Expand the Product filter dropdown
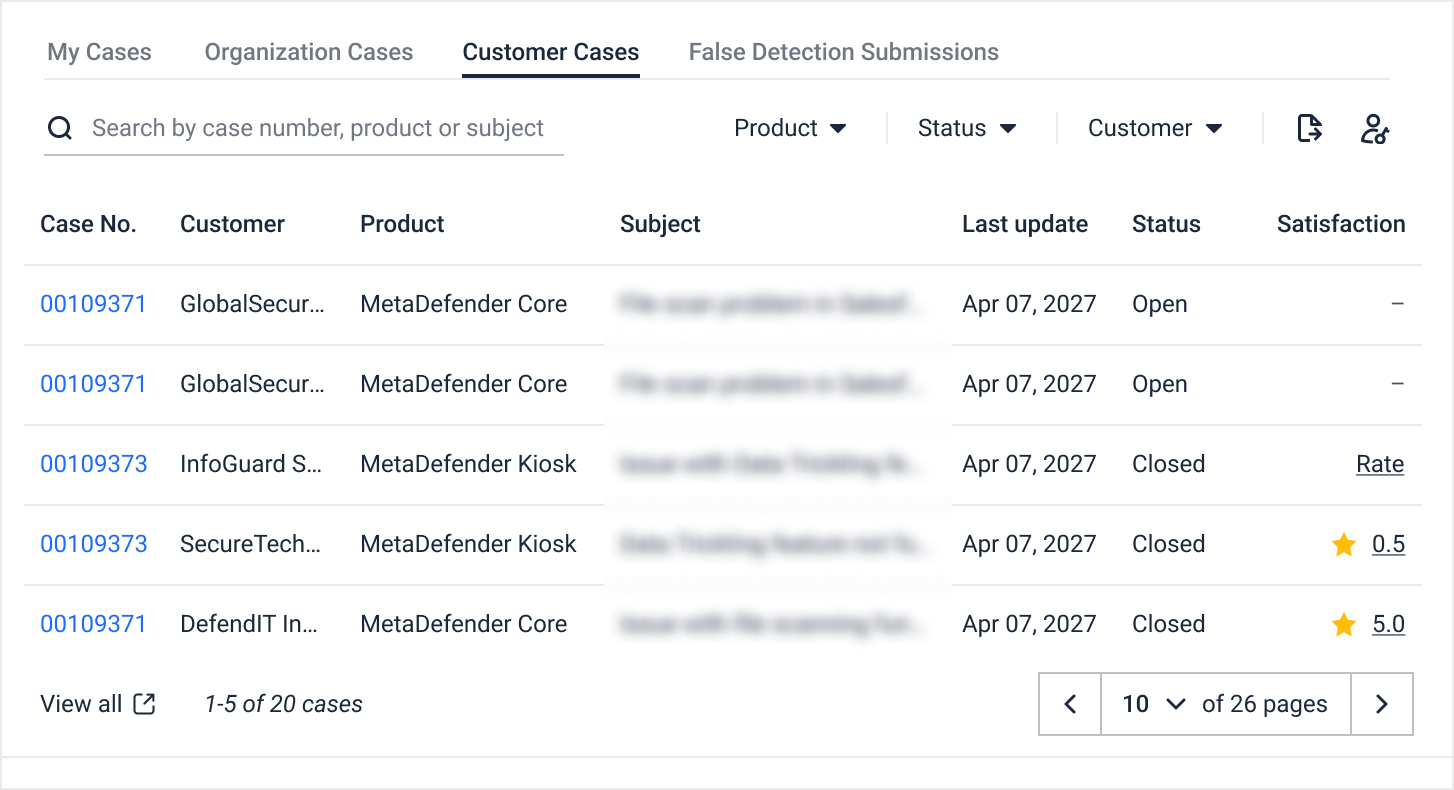Screen dimensions: 1454x790 click(x=790, y=128)
